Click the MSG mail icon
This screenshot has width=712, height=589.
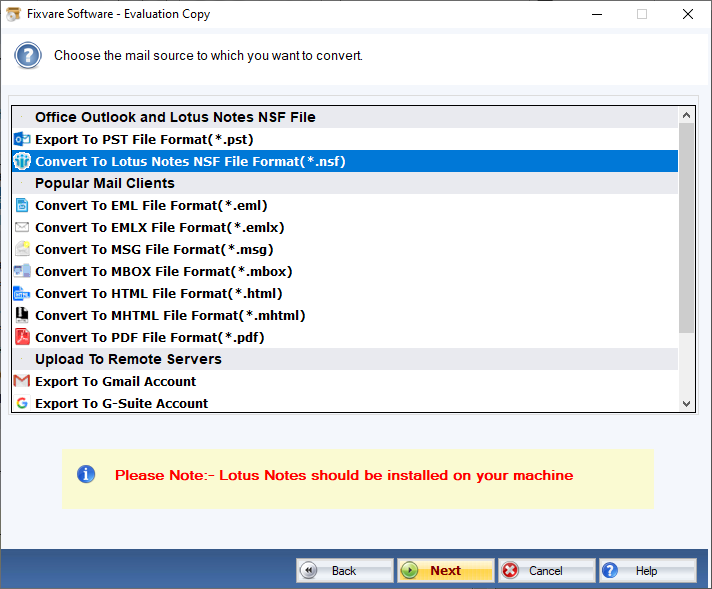click(x=22, y=249)
